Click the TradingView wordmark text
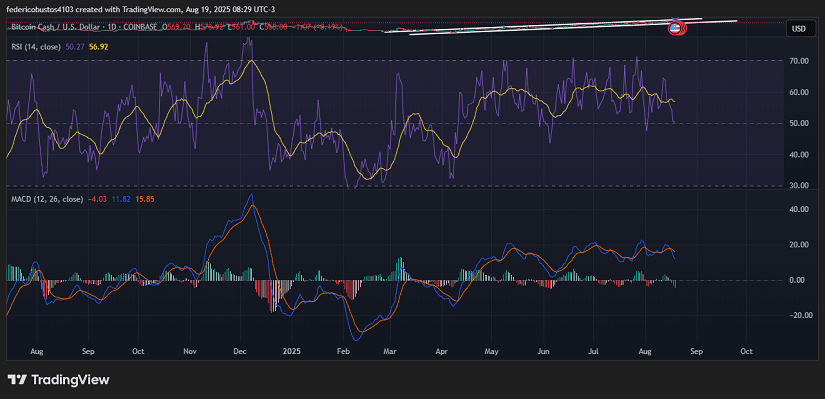Screen dimensions: 825x399 (71, 380)
